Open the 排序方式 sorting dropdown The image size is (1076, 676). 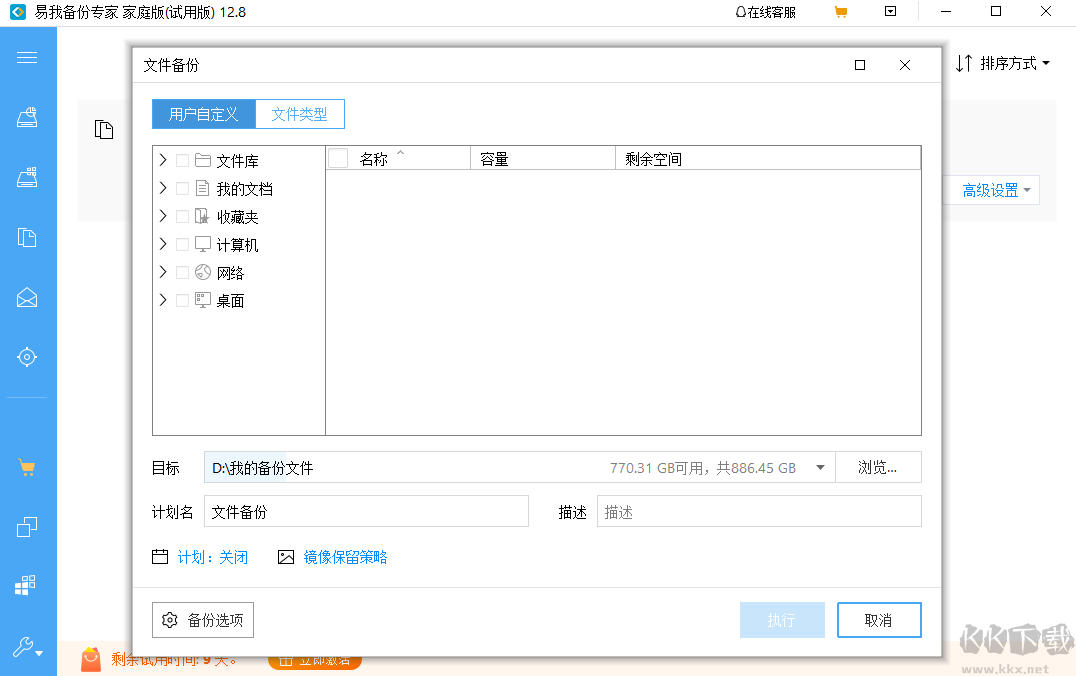pyautogui.click(x=1003, y=62)
